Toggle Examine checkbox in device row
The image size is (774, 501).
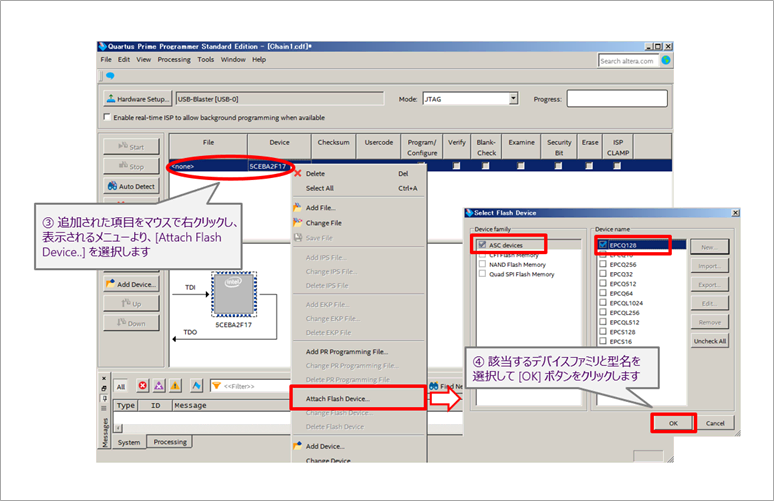521,166
